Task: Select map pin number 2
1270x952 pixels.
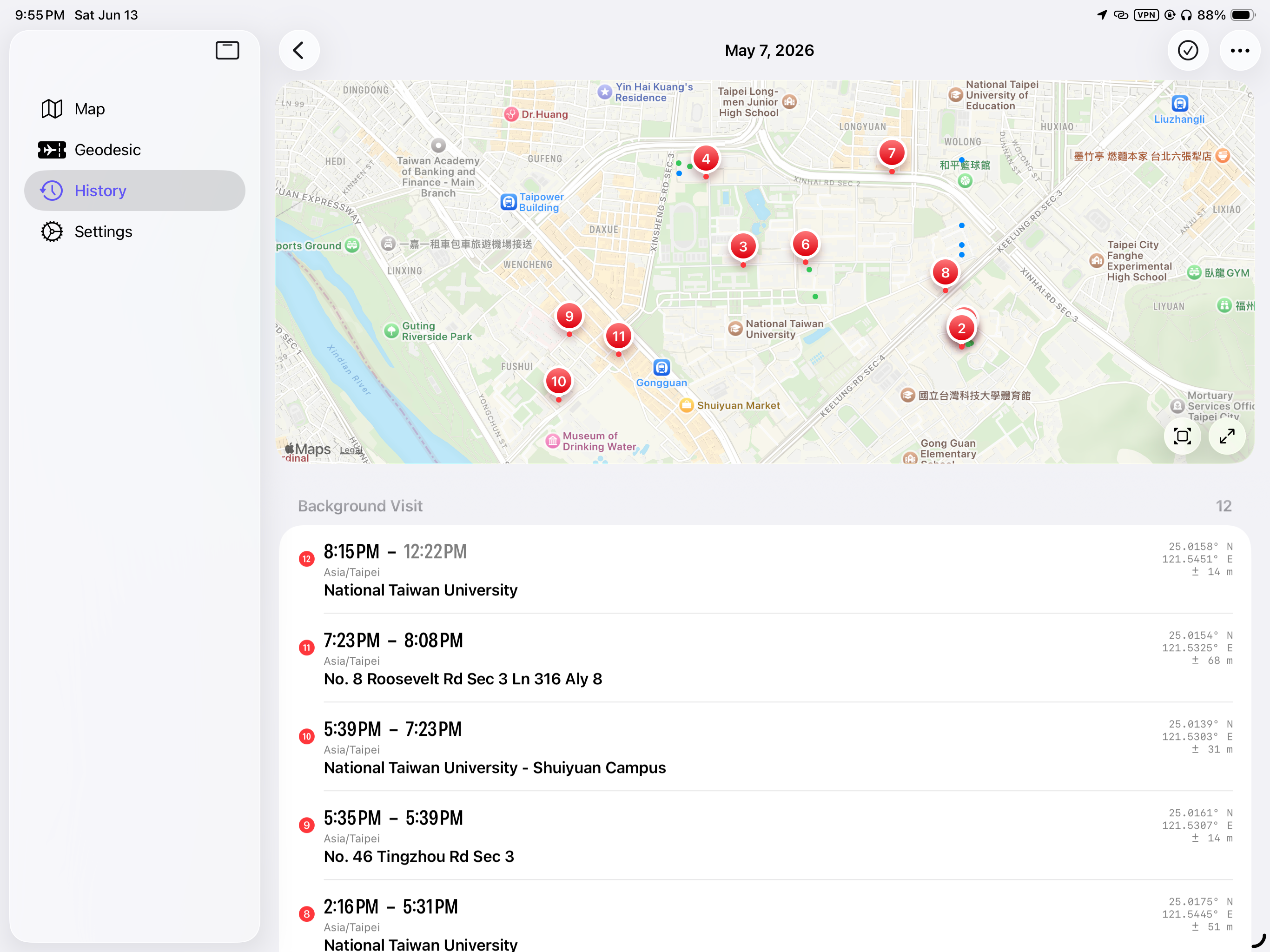Action: coord(961,329)
